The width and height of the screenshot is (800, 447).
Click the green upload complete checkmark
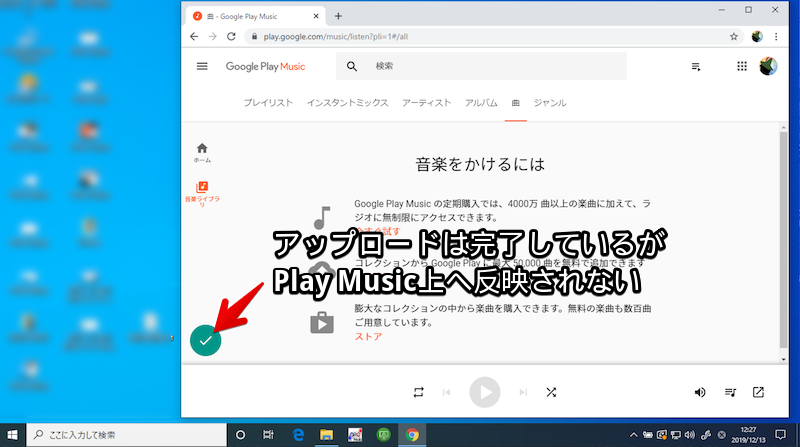coord(205,340)
